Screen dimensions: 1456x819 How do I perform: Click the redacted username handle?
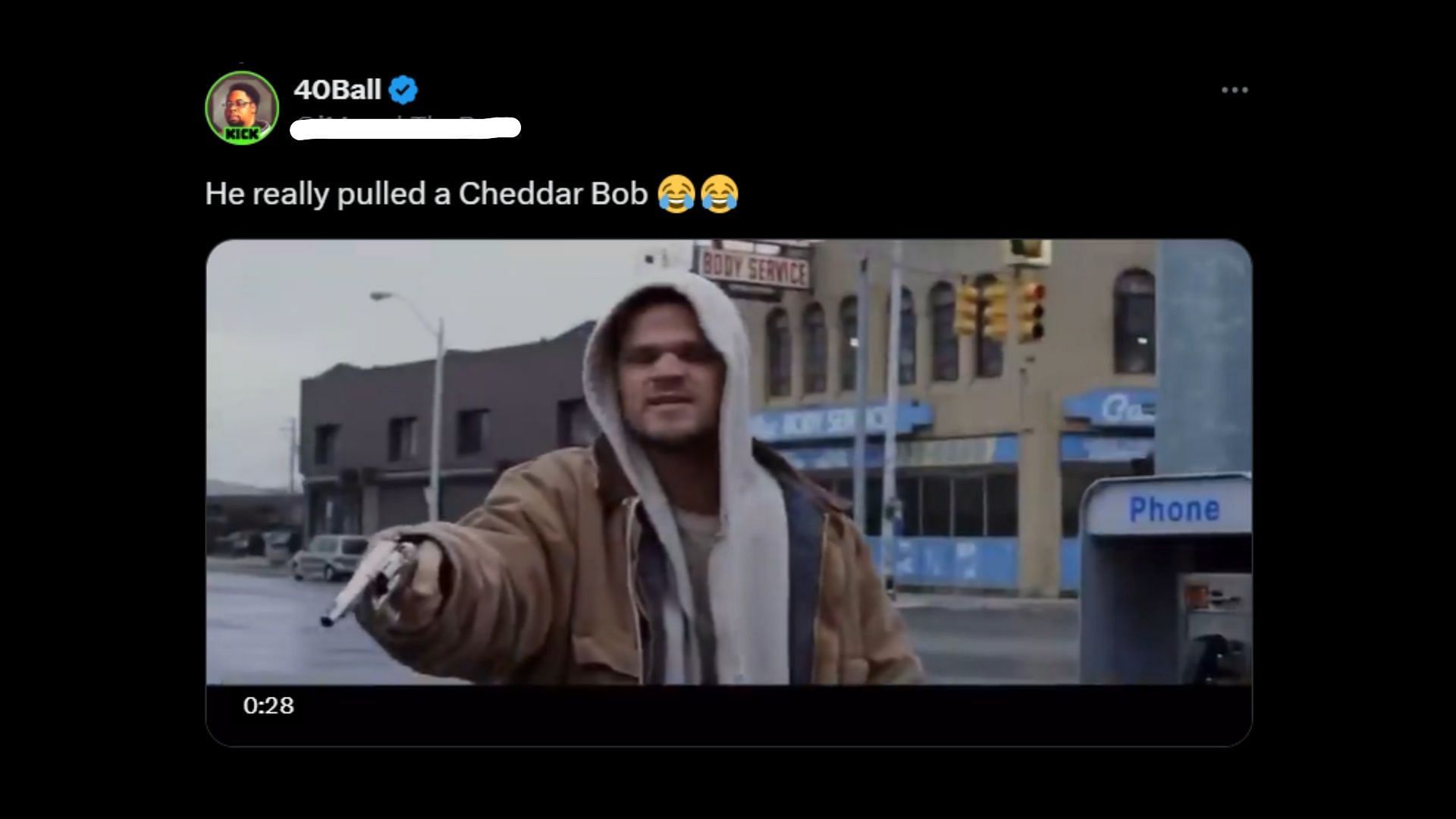coord(406,127)
